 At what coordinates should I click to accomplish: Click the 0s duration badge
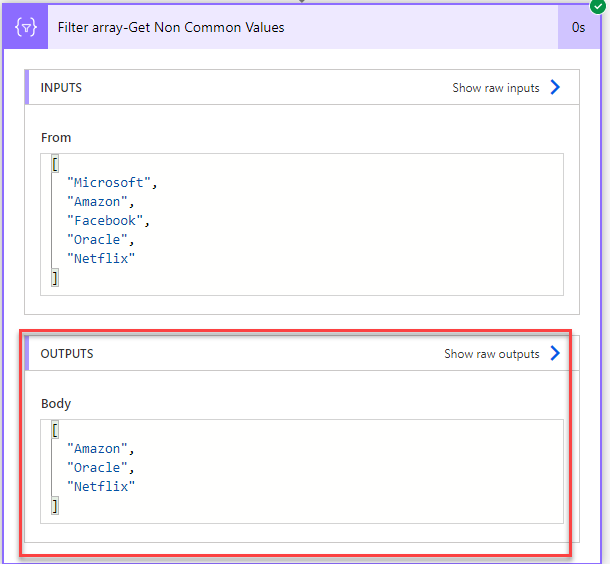tap(578, 27)
